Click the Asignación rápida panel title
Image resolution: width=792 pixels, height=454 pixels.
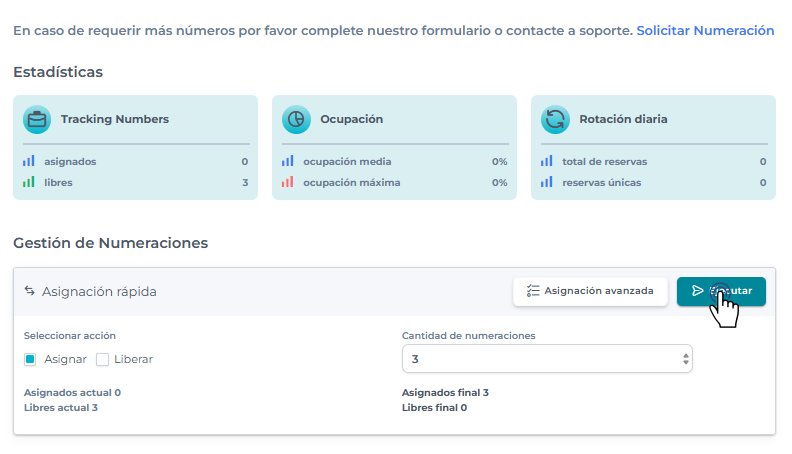pyautogui.click(x=99, y=291)
